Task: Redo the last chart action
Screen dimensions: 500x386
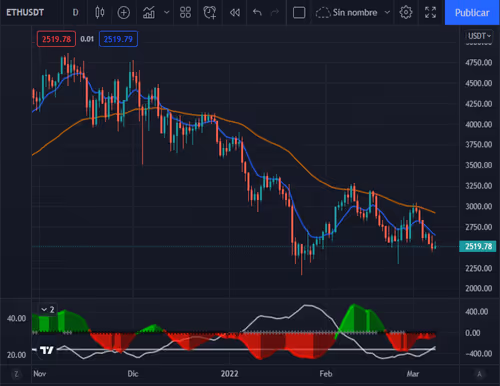Action: (x=275, y=13)
